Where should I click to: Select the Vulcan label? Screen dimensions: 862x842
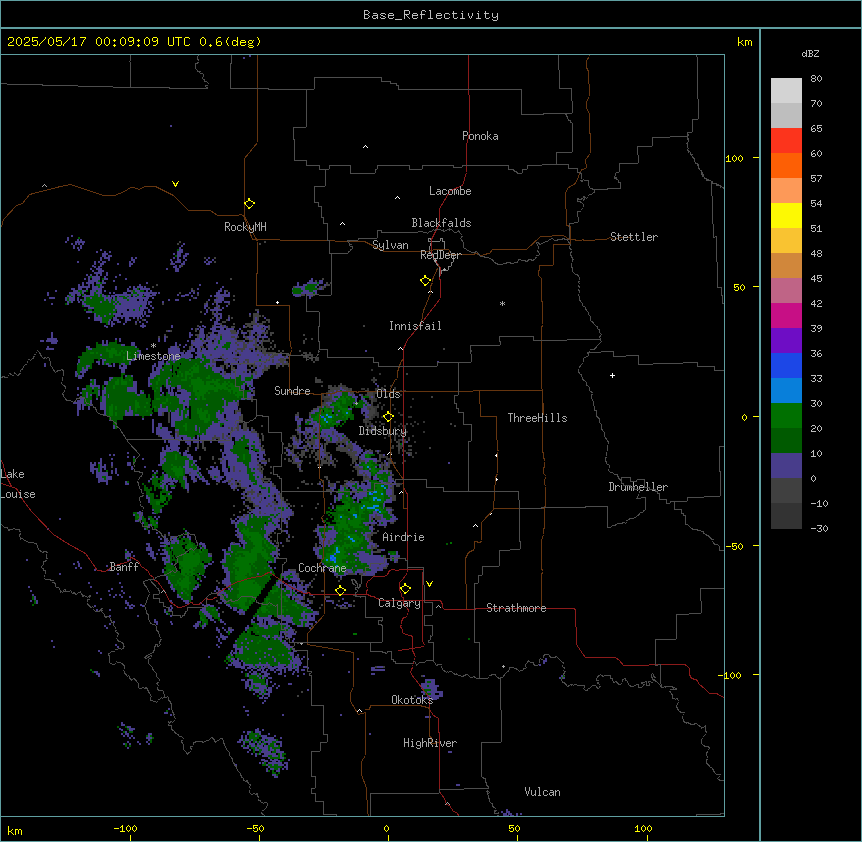(x=542, y=792)
